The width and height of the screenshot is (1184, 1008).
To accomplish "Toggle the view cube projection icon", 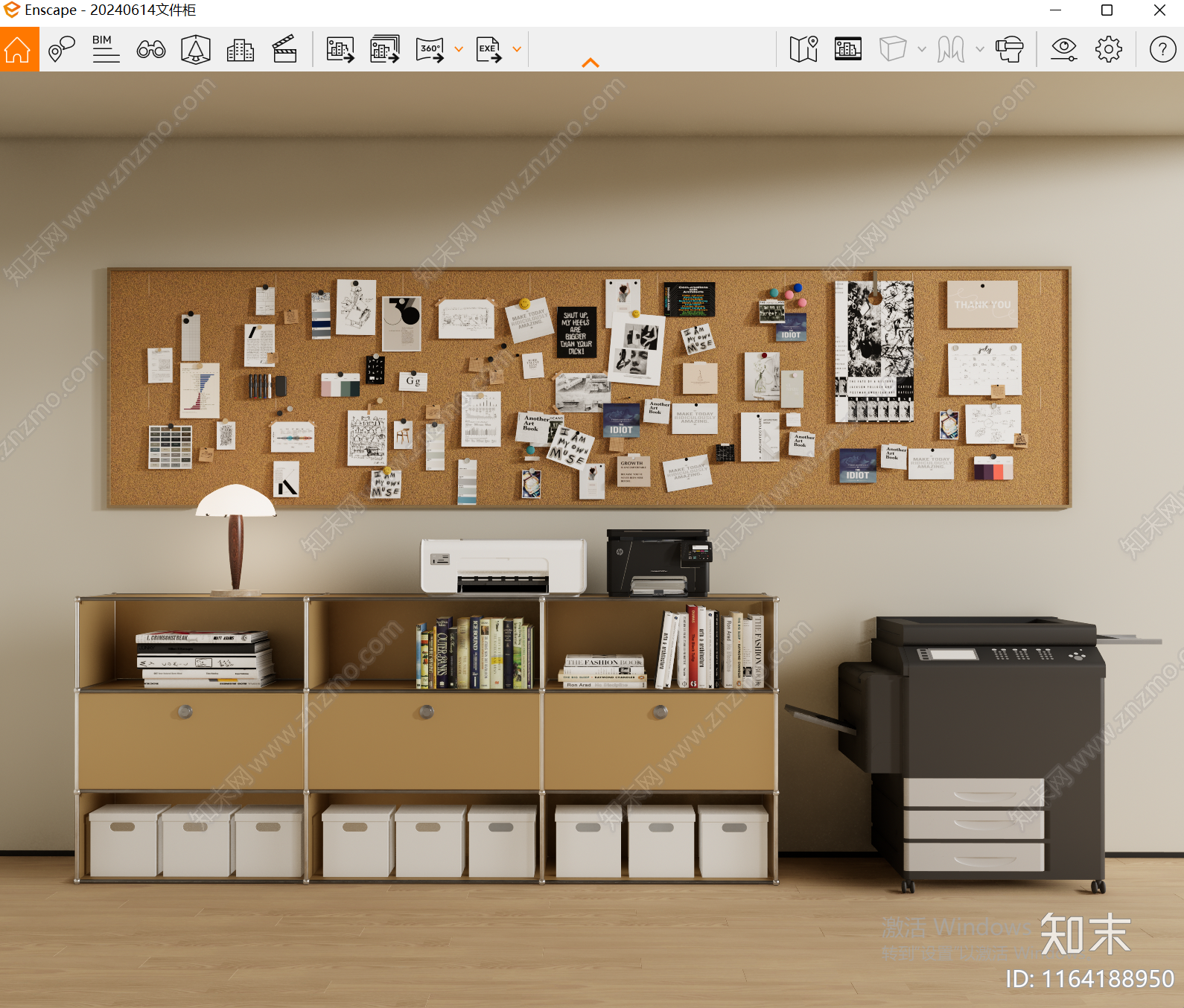I will click(893, 49).
